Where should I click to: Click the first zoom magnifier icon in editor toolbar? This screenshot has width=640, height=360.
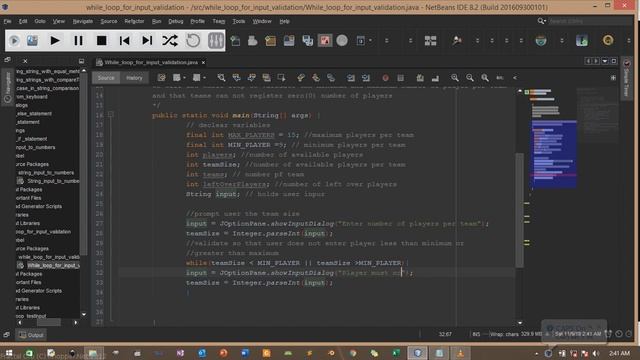click(454, 78)
